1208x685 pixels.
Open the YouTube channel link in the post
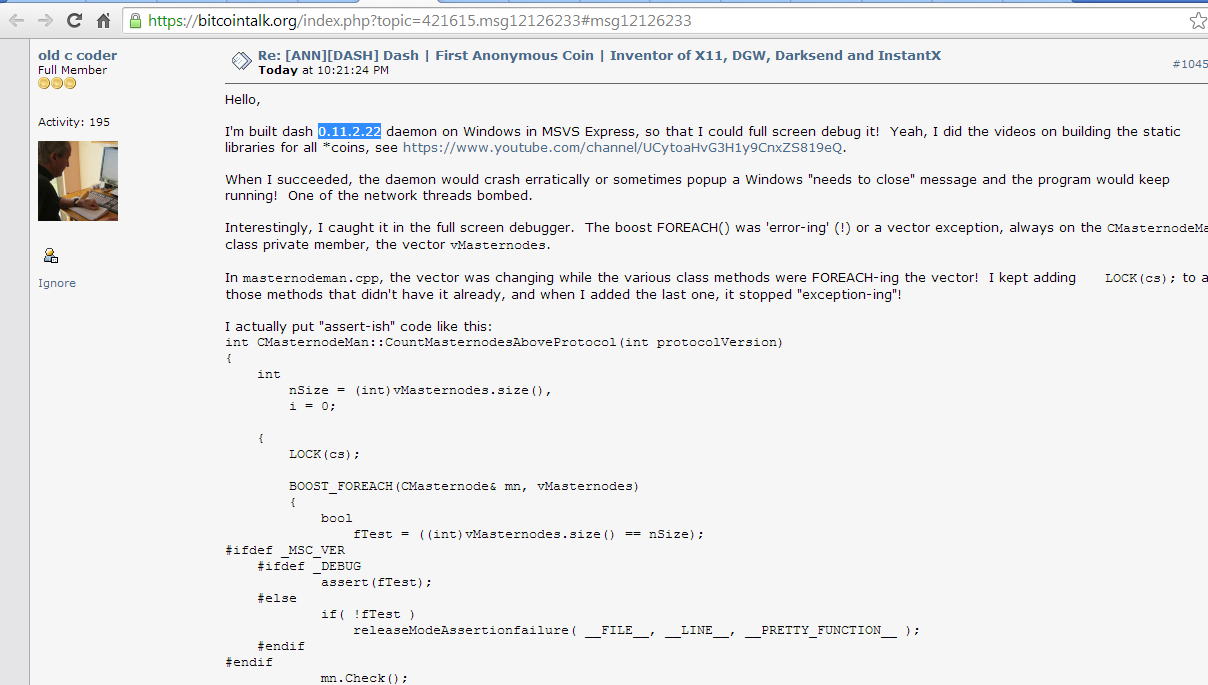click(x=623, y=147)
